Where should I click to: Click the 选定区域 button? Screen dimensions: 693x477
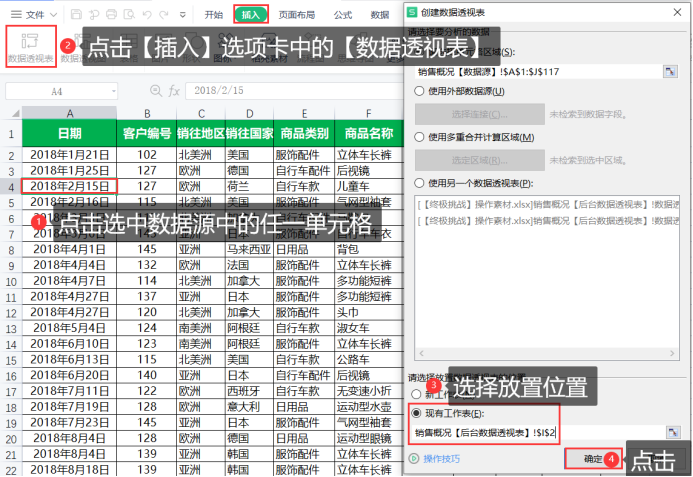click(x=480, y=160)
